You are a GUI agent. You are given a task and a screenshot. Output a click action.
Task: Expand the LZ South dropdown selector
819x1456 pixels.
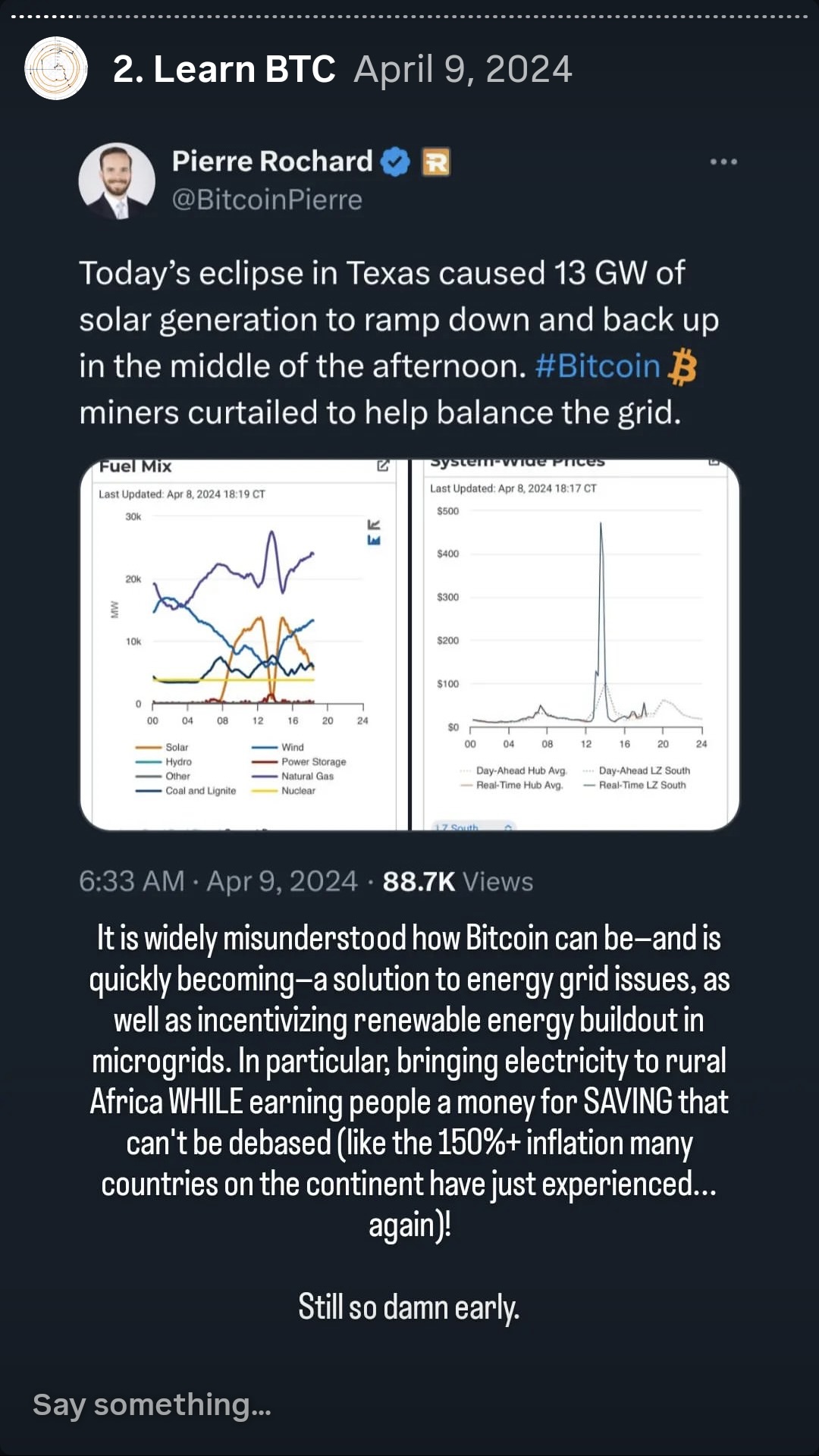pyautogui.click(x=474, y=827)
